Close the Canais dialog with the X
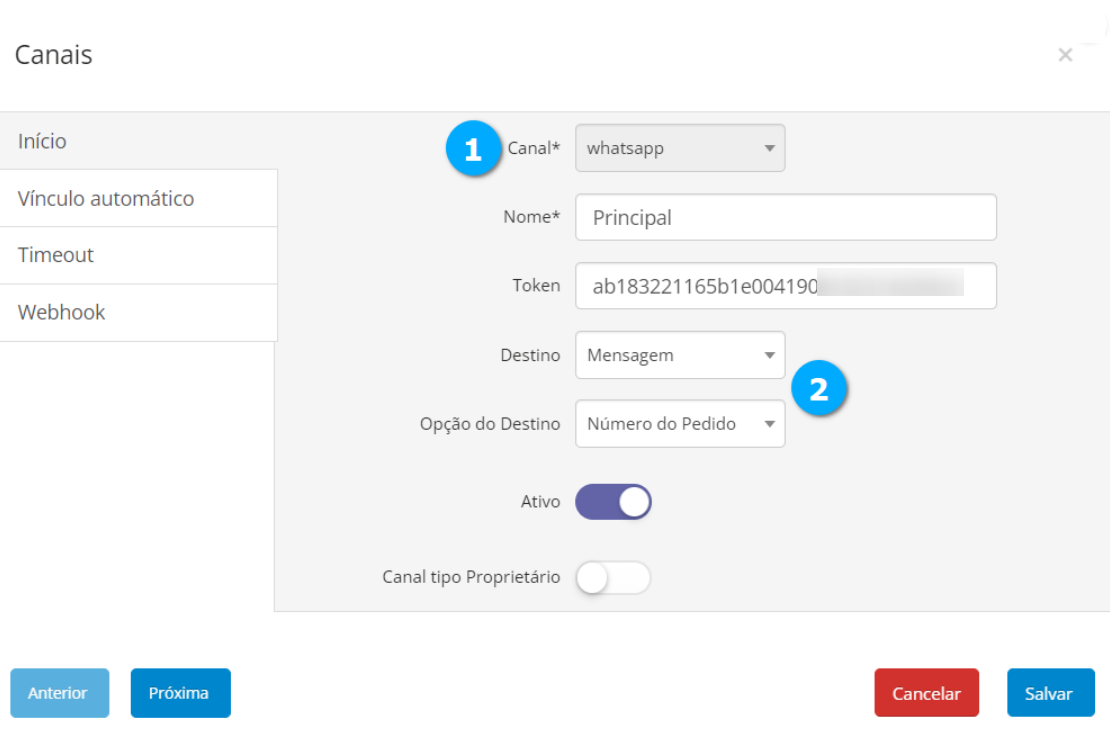This screenshot has width=1110, height=736. pos(1065,56)
